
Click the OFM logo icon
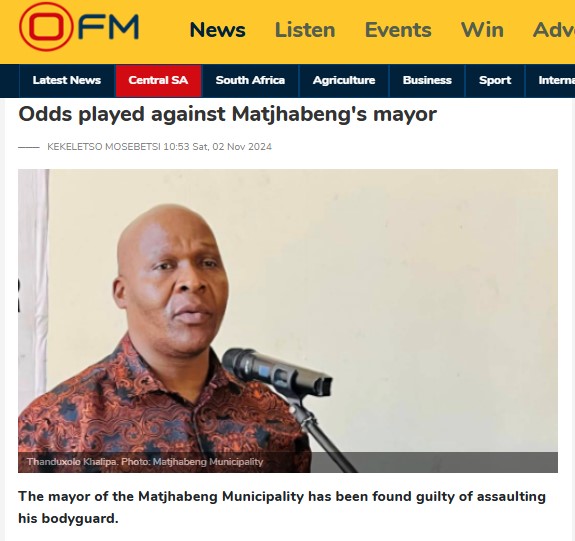(x=79, y=27)
